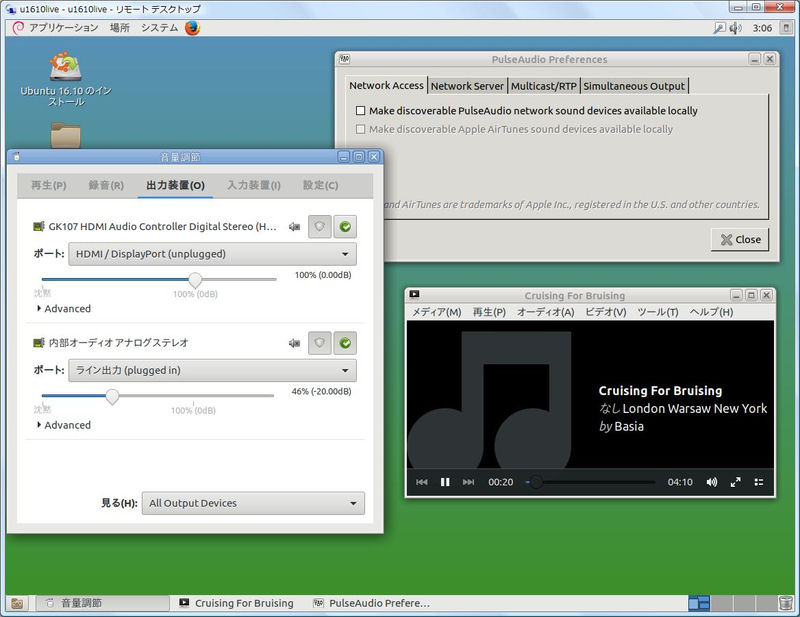Viewport: 800px width, 617px height.
Task: Close the PulseAudio Preferences dialog with Close button
Action: pyautogui.click(x=740, y=239)
